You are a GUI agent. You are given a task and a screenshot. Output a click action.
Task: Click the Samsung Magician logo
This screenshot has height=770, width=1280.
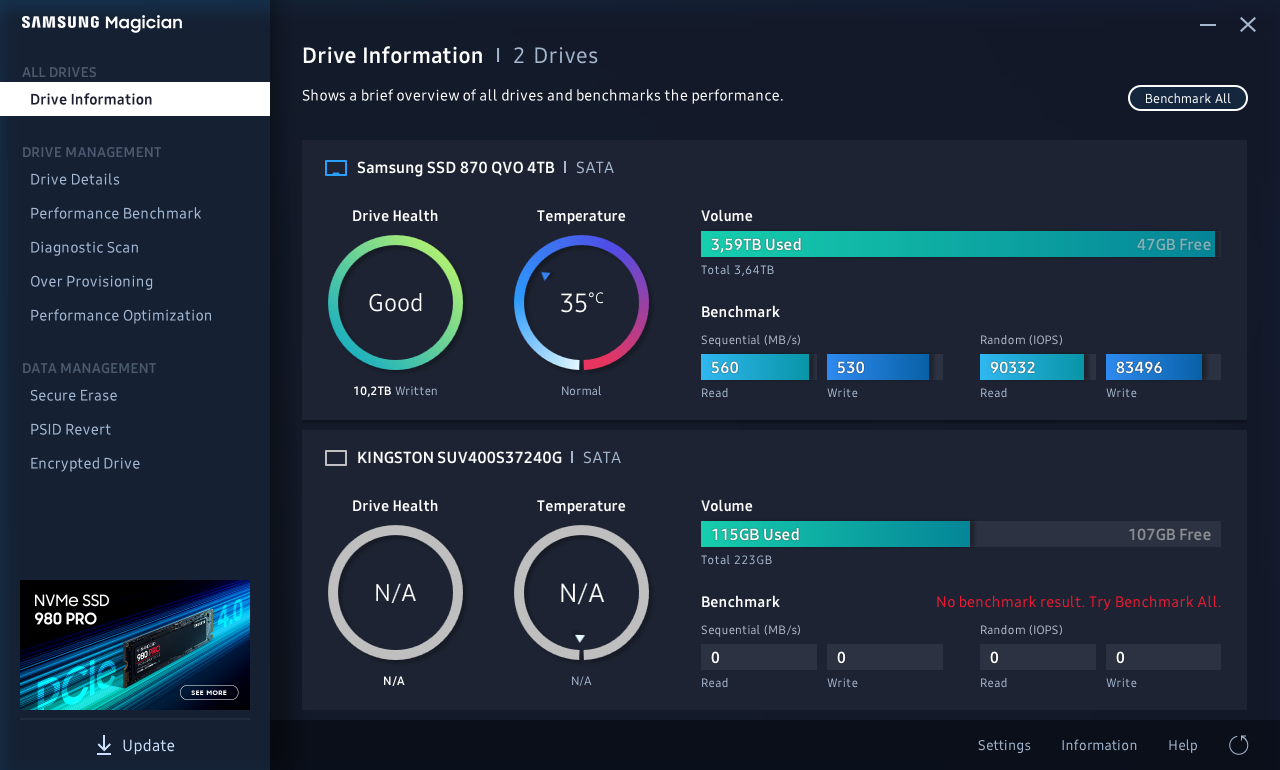click(102, 23)
